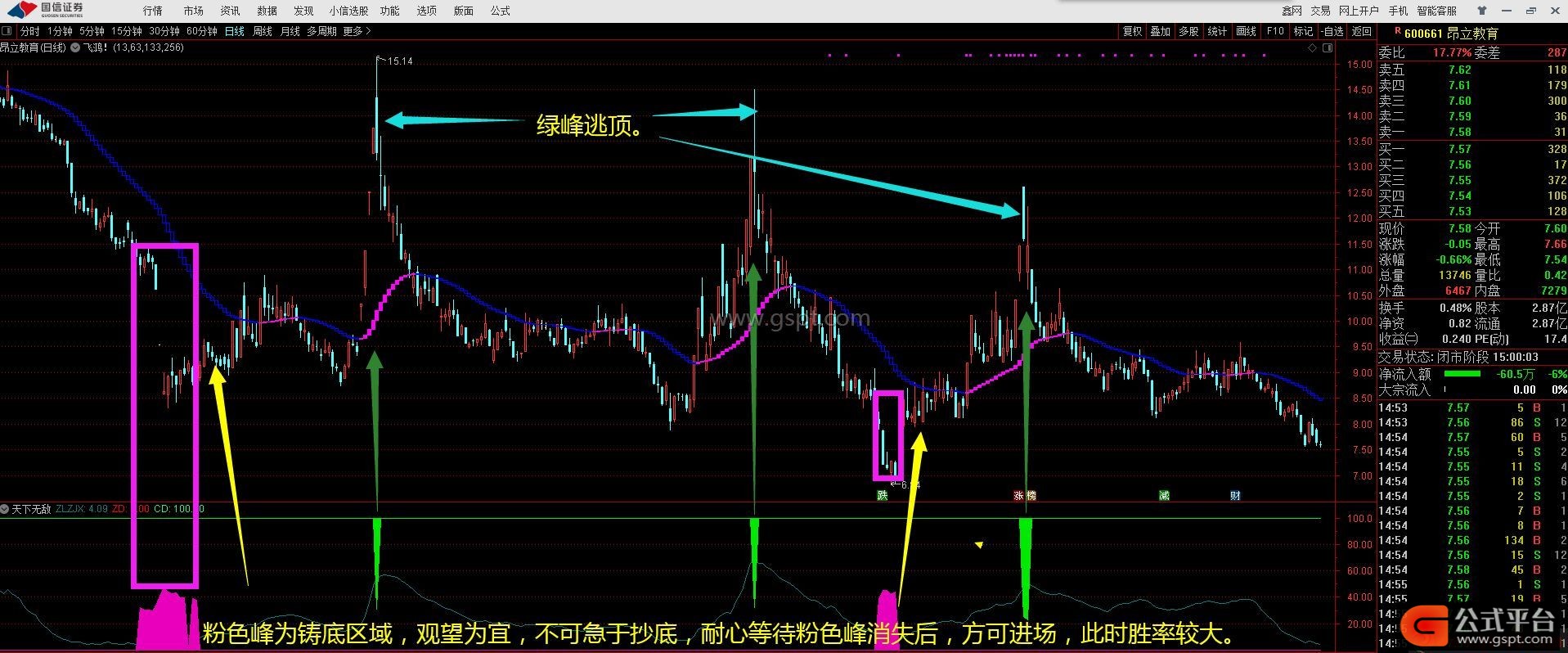Click the 净流入额 row

pyautogui.click(x=1472, y=374)
